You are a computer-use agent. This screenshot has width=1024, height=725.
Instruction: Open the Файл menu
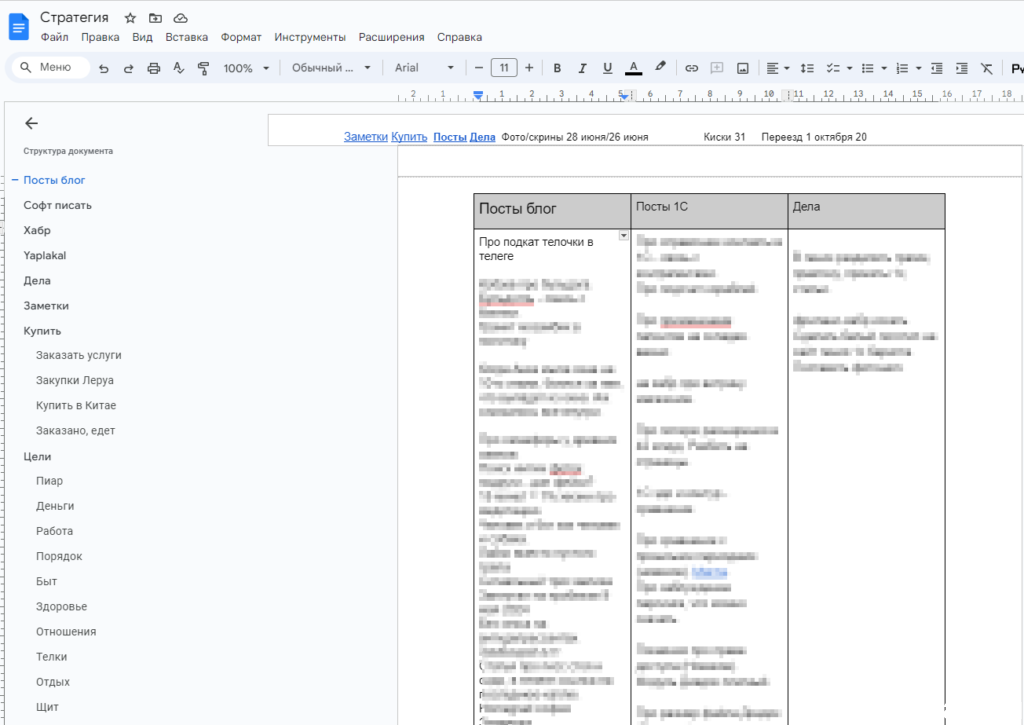pyautogui.click(x=55, y=37)
